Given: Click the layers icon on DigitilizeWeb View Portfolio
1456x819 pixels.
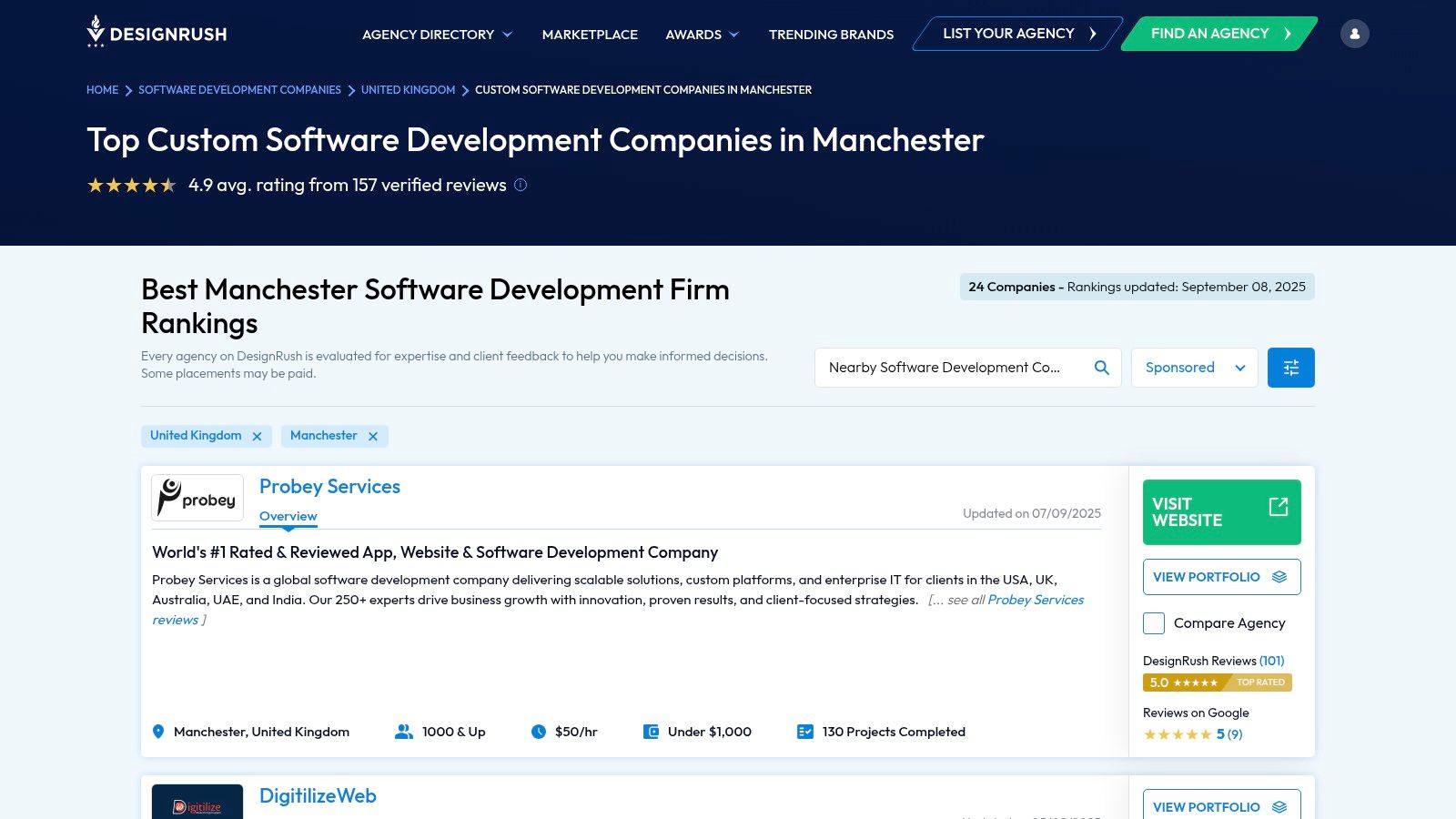Looking at the screenshot, I should [1279, 807].
